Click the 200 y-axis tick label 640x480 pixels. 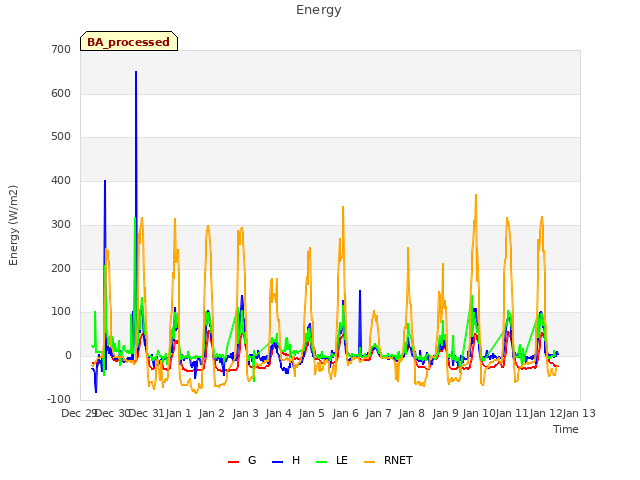tap(61, 269)
